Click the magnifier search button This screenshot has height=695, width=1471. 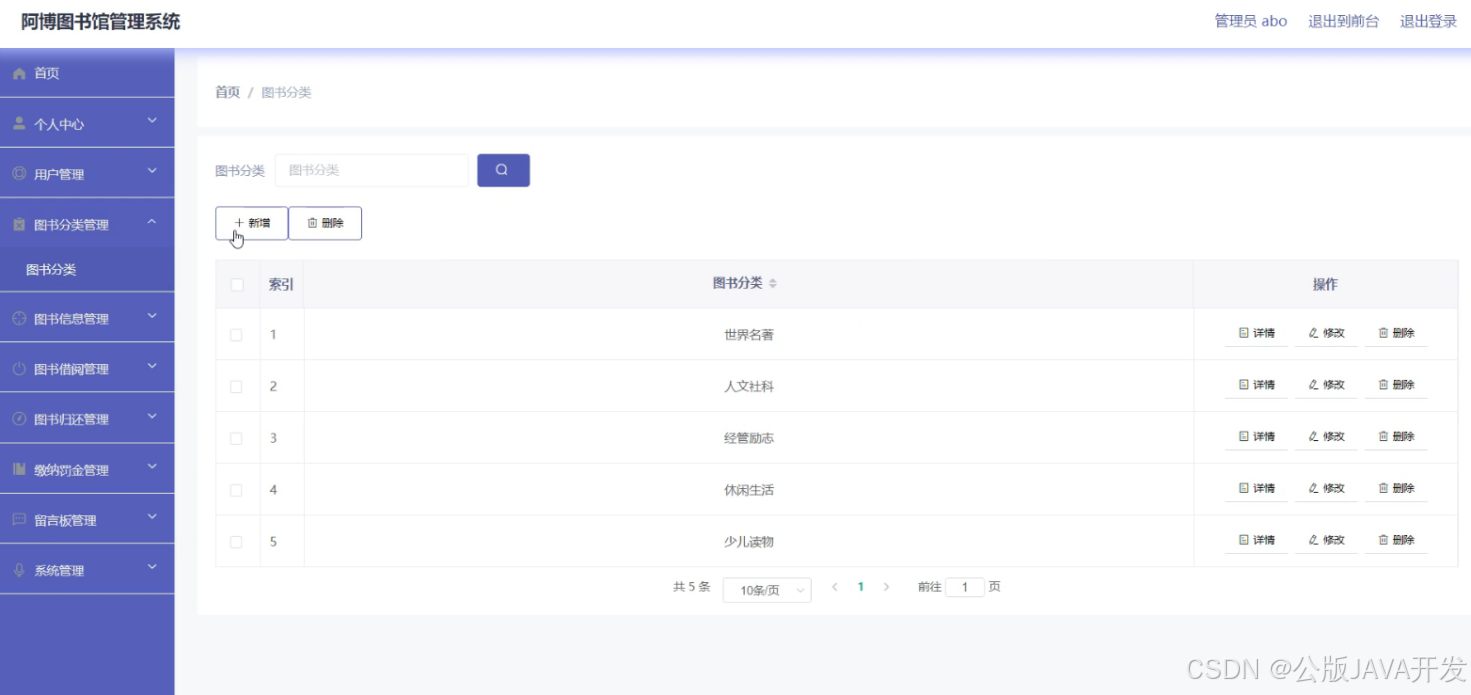coord(503,170)
